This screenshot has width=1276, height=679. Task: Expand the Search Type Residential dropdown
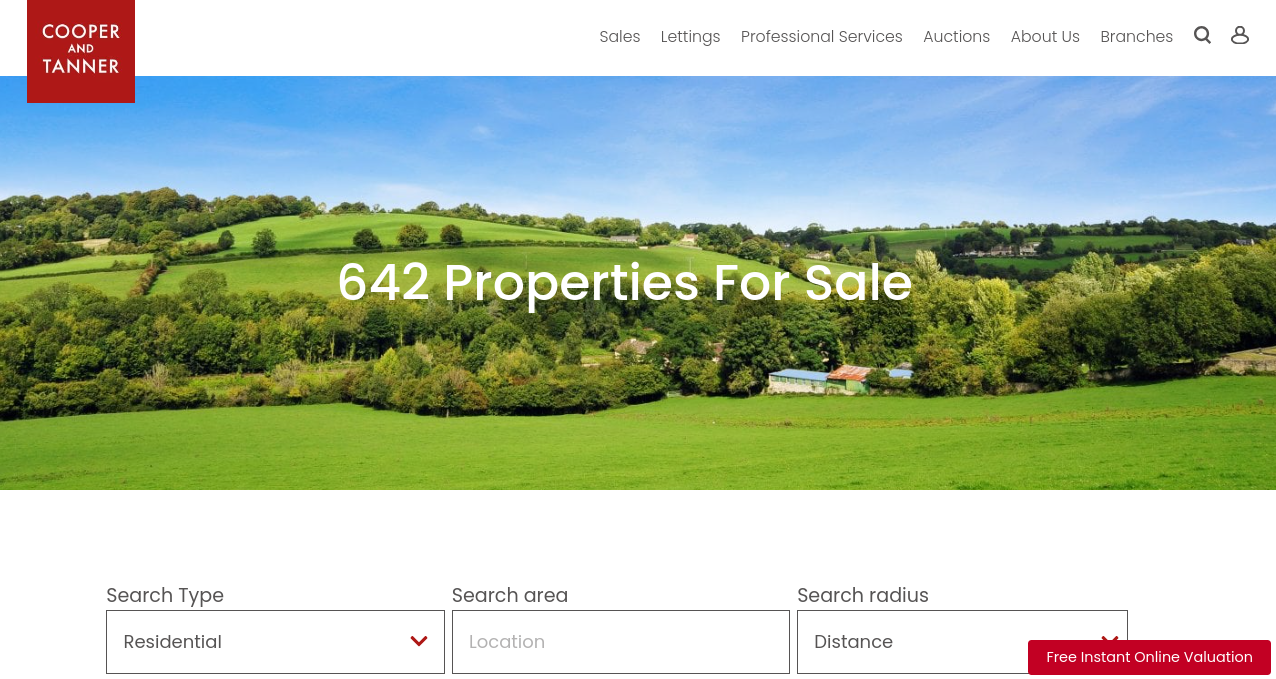275,642
